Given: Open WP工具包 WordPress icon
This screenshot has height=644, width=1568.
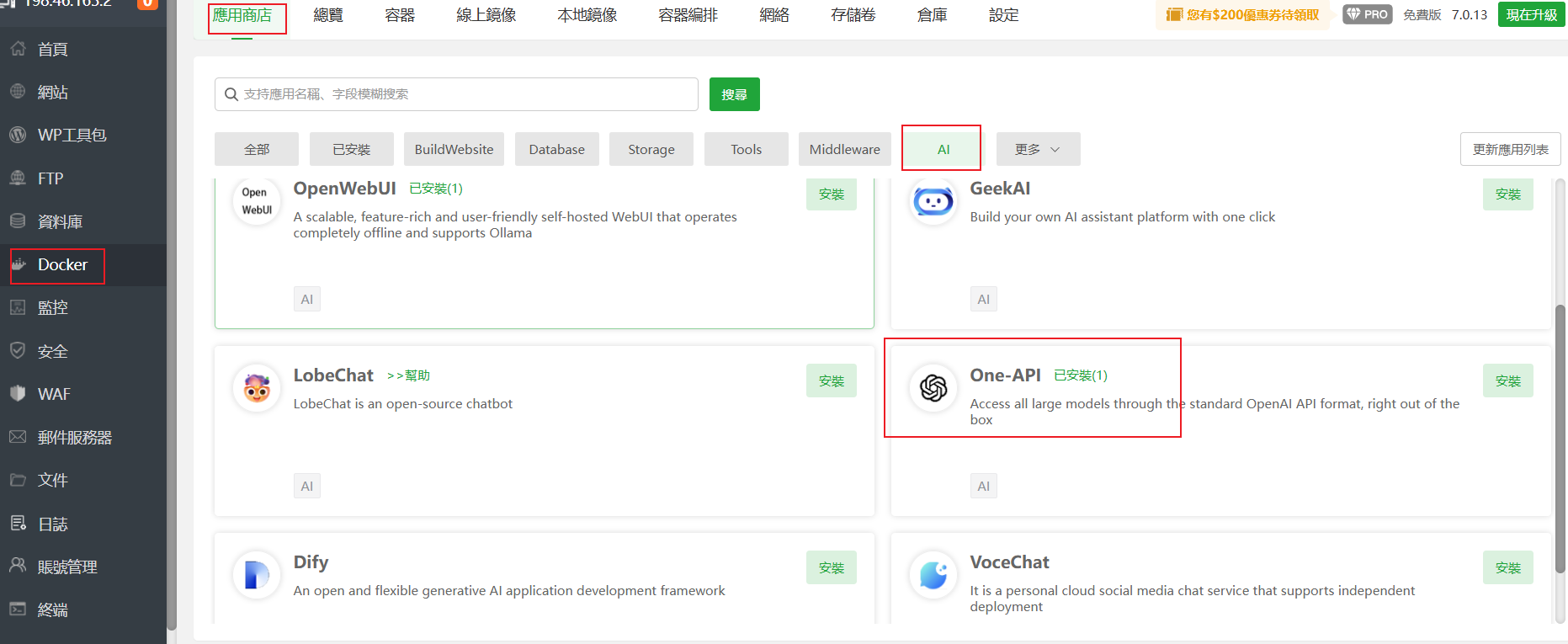Looking at the screenshot, I should tap(18, 135).
